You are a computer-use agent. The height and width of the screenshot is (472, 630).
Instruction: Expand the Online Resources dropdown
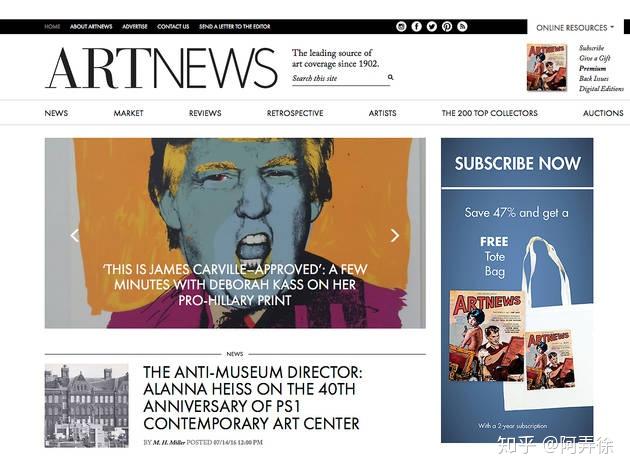pos(575,28)
